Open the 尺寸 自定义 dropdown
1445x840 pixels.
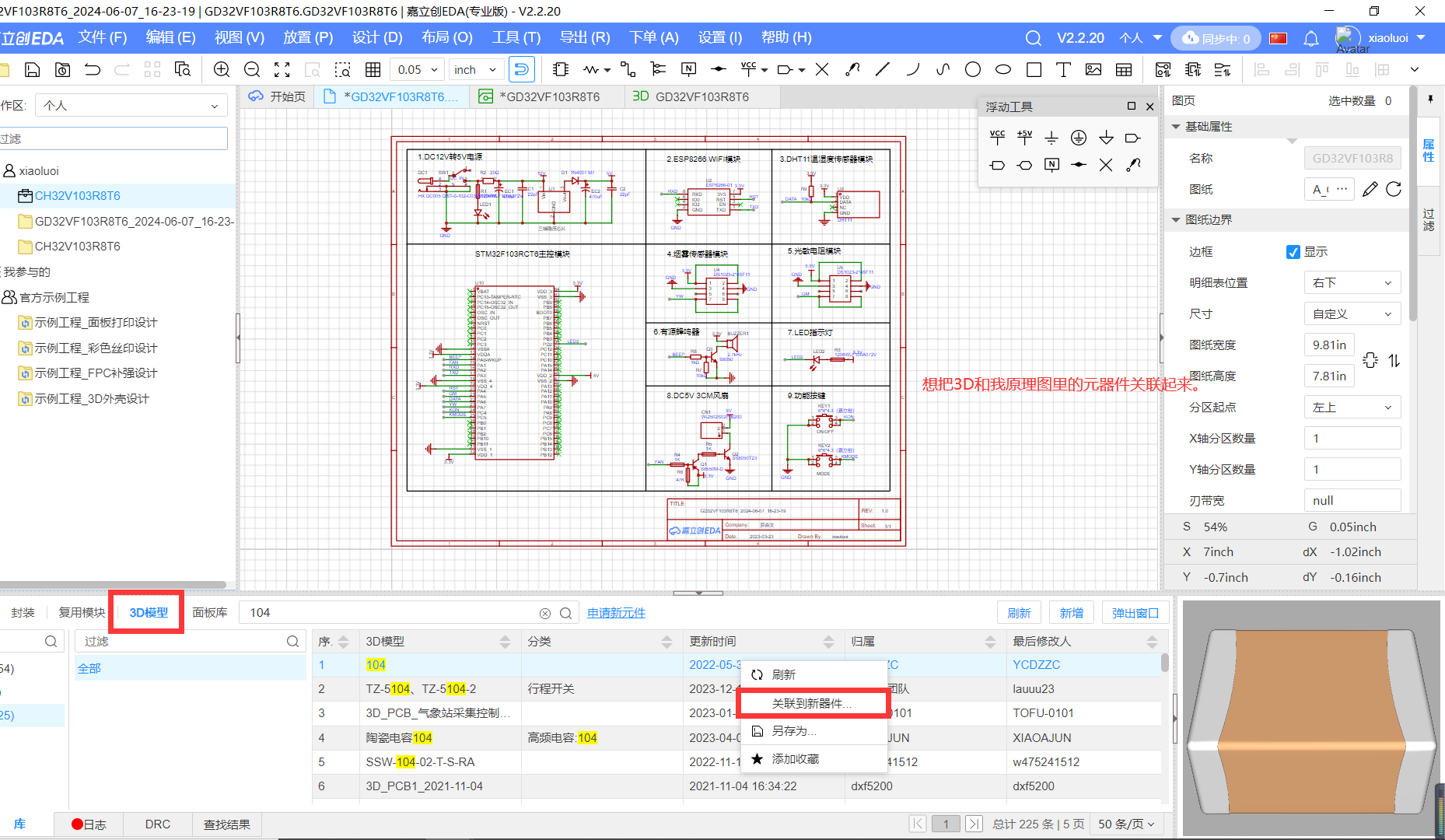pyautogui.click(x=1352, y=314)
